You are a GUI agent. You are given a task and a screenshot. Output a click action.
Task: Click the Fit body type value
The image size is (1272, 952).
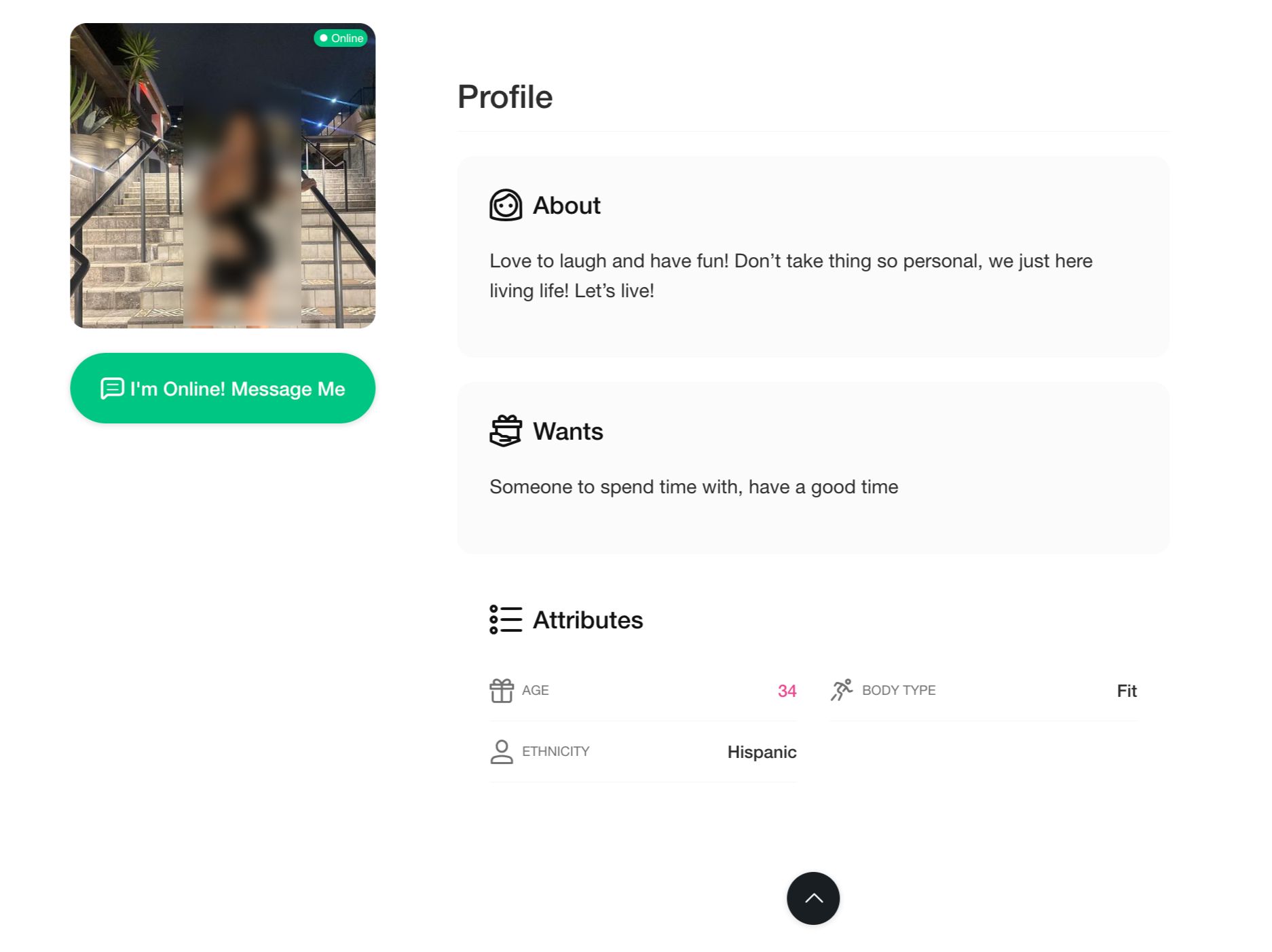point(1127,691)
